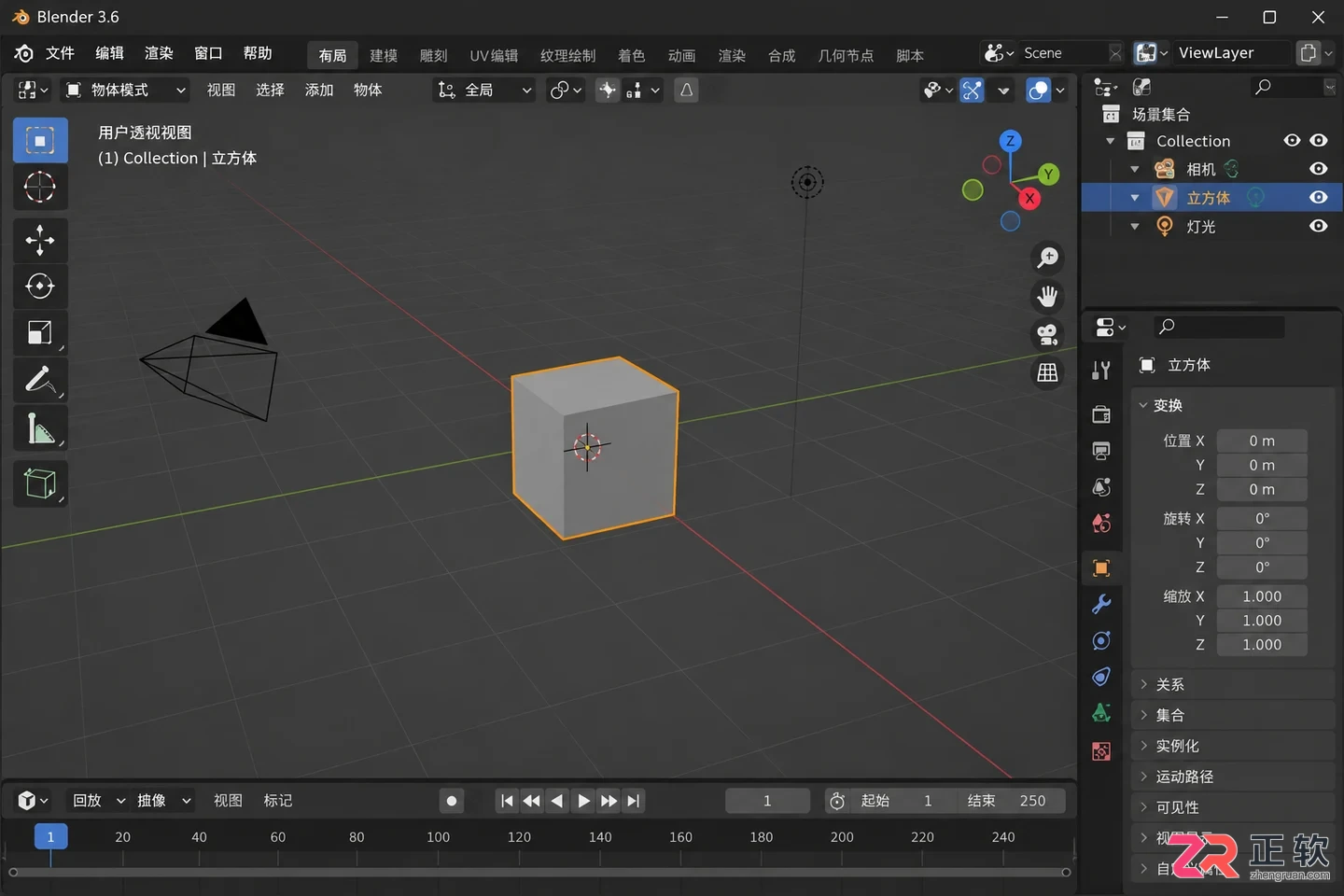
Task: Toggle snapping magnet button
Action: point(608,91)
